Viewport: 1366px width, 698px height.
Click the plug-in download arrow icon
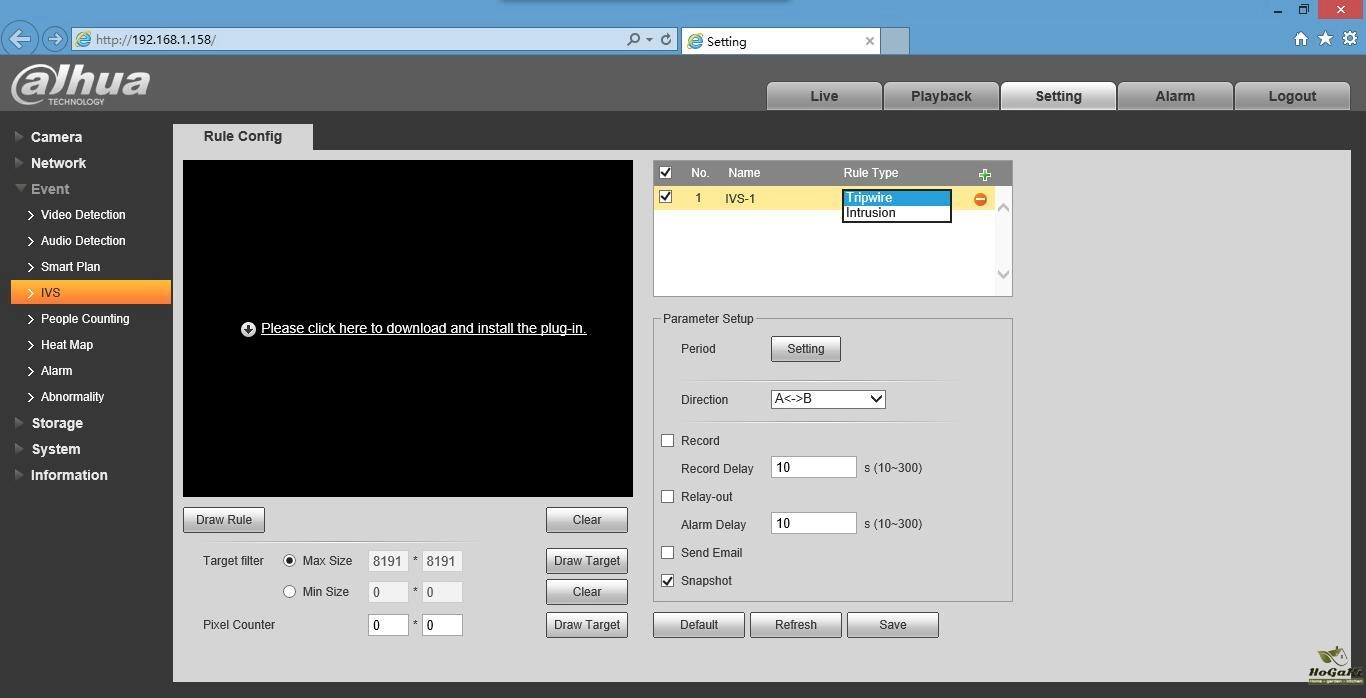tap(248, 329)
